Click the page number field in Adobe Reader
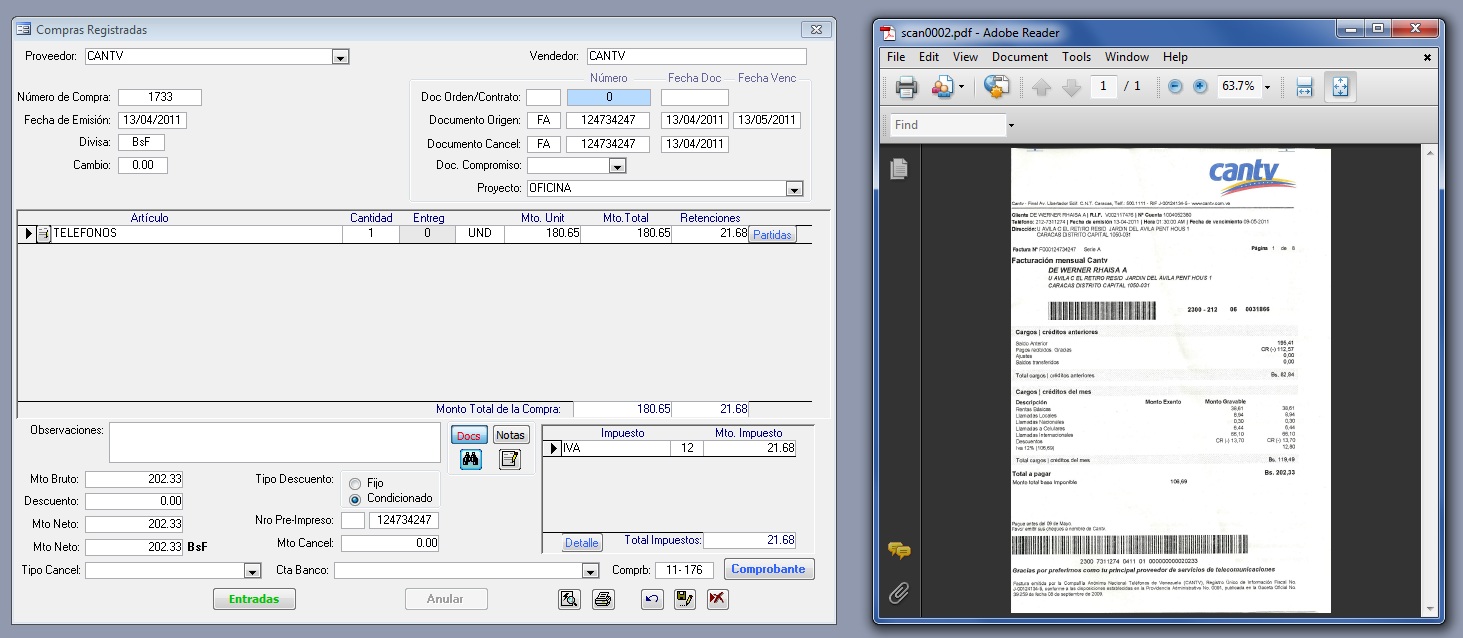The image size is (1463, 638). (x=1103, y=87)
